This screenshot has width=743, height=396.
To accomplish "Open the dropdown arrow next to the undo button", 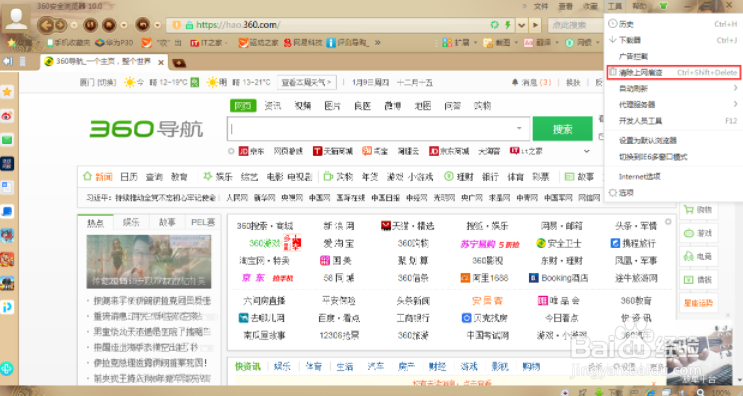I will point(157,25).
